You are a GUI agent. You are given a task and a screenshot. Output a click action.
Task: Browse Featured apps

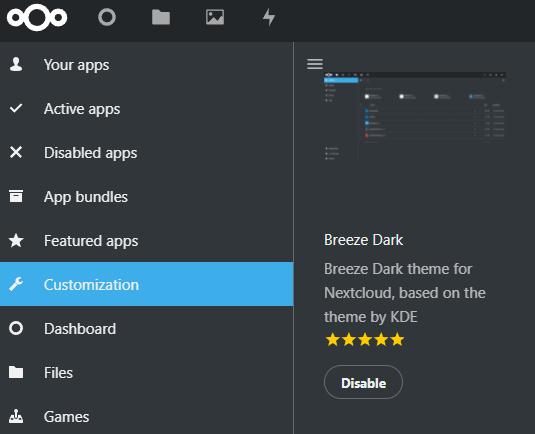point(146,241)
